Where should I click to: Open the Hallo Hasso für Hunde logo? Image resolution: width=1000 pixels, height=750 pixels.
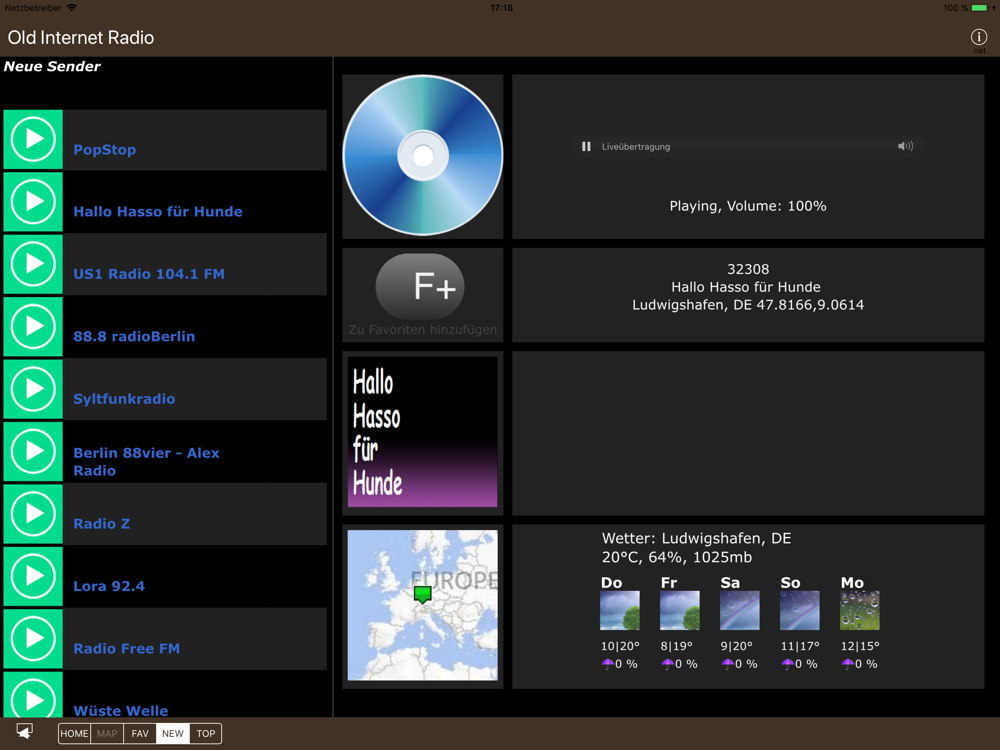(x=423, y=432)
